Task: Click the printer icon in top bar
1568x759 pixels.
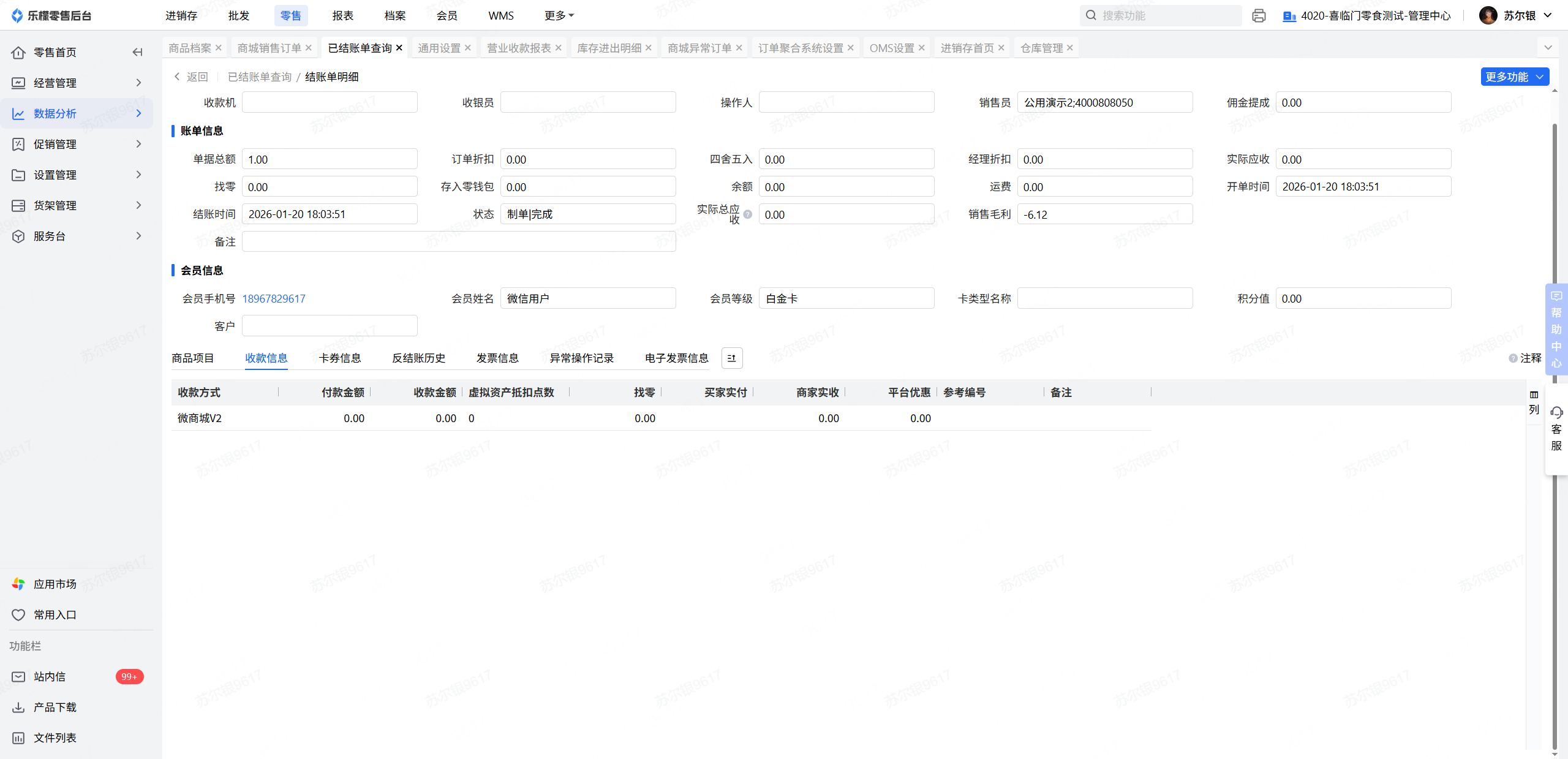Action: click(1259, 15)
